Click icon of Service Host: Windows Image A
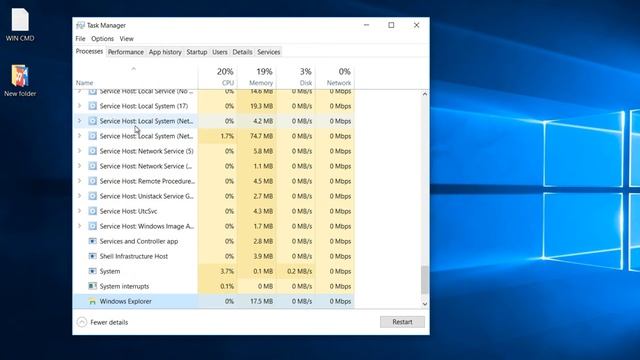 93,226
